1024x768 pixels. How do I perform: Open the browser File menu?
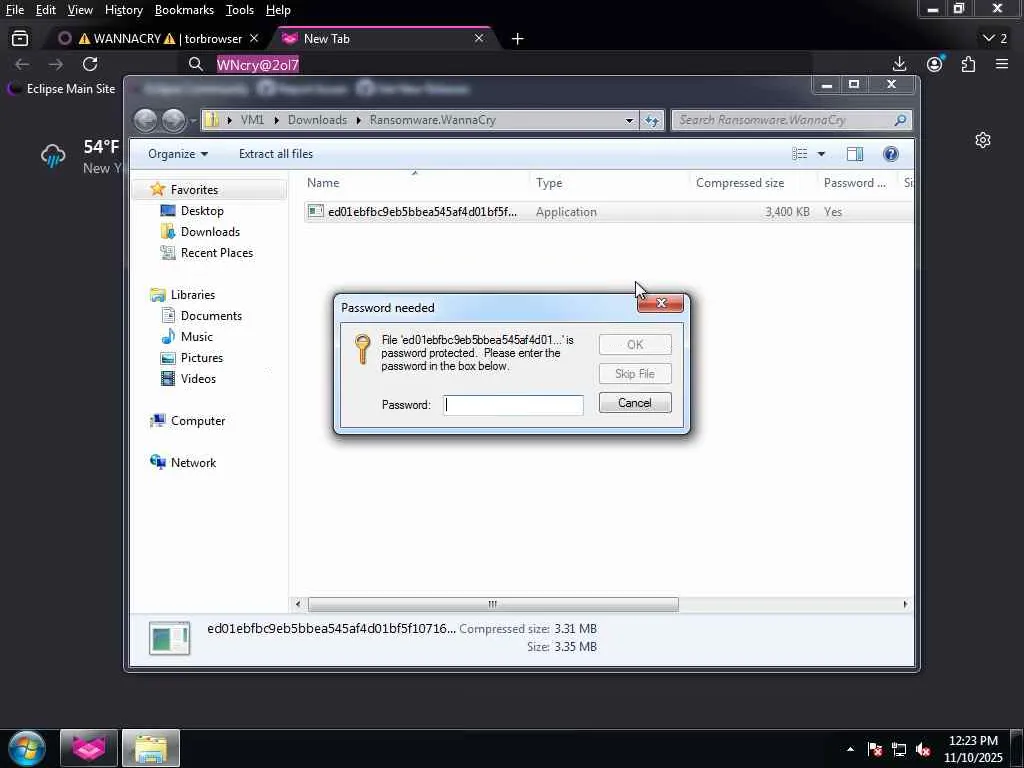pyautogui.click(x=14, y=10)
